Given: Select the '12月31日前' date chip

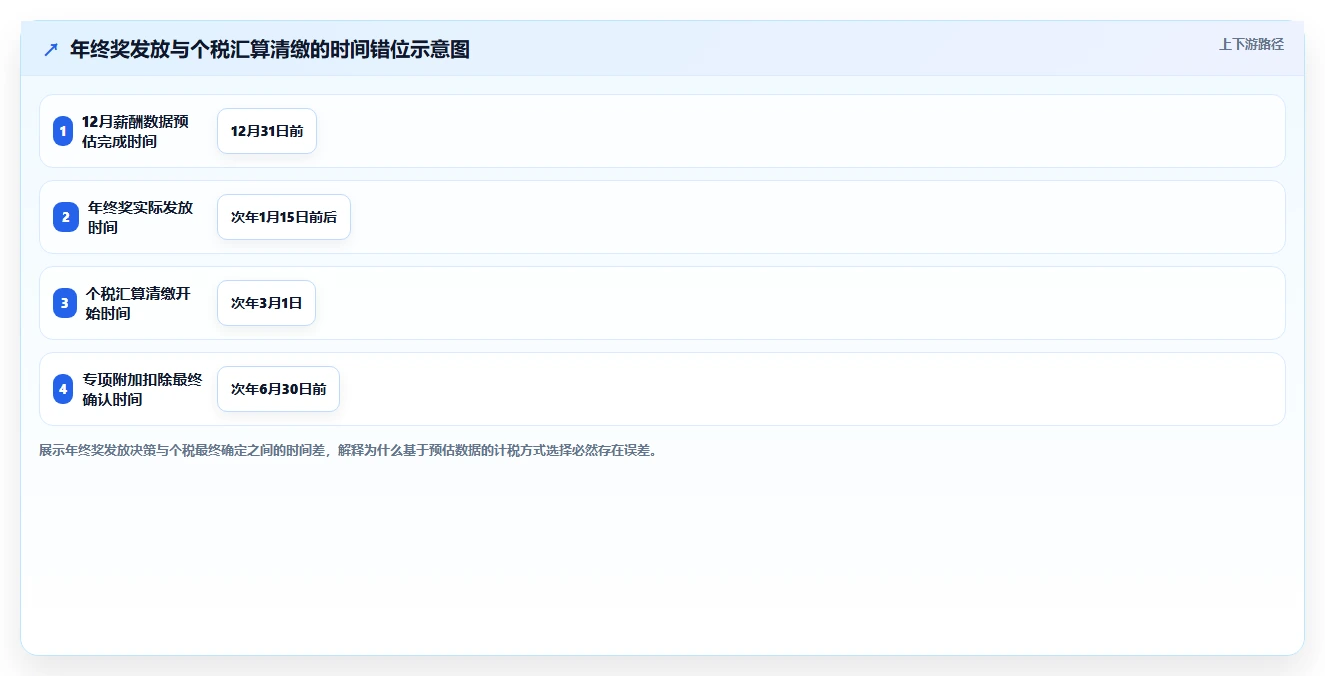Looking at the screenshot, I should tap(267, 131).
